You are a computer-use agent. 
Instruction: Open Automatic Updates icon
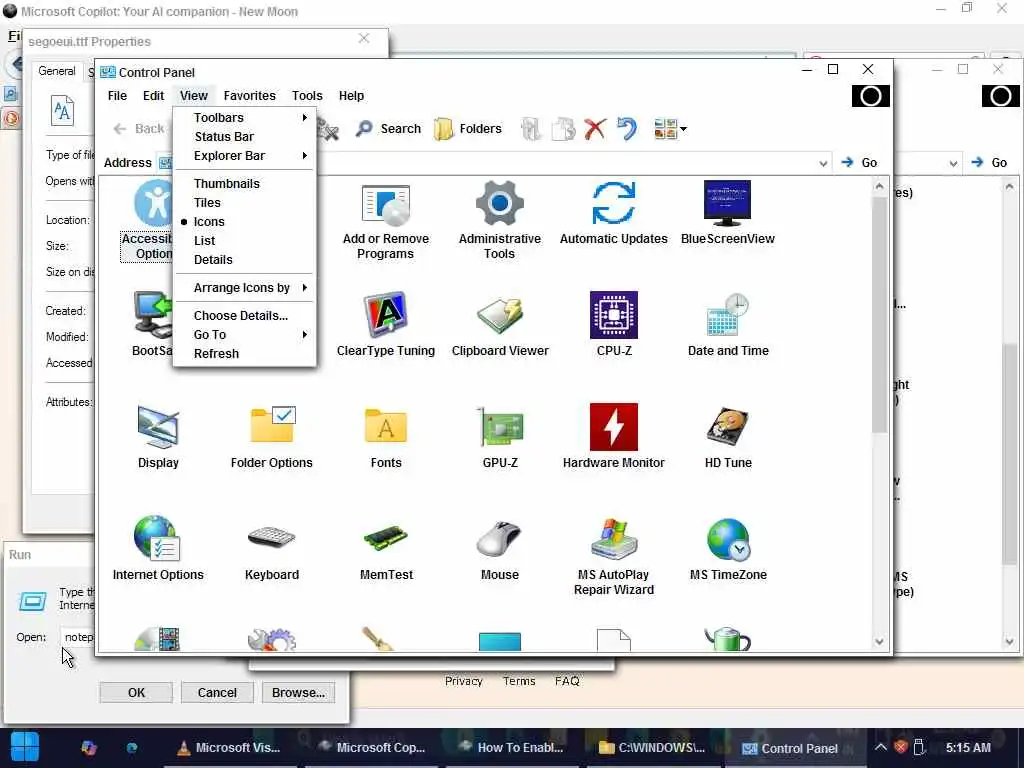click(x=613, y=214)
